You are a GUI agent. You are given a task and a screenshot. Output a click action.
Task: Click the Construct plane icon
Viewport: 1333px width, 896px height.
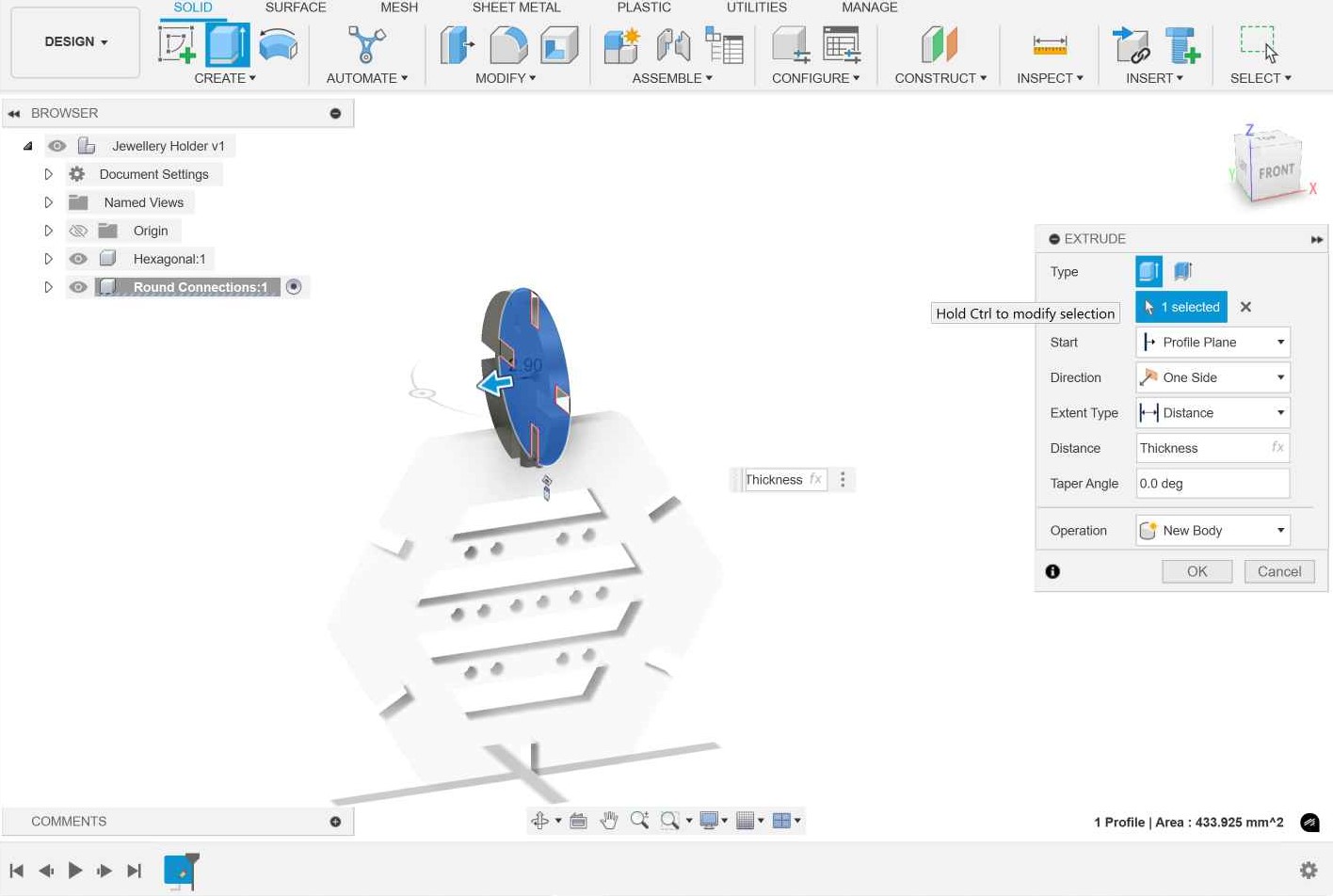pyautogui.click(x=940, y=44)
